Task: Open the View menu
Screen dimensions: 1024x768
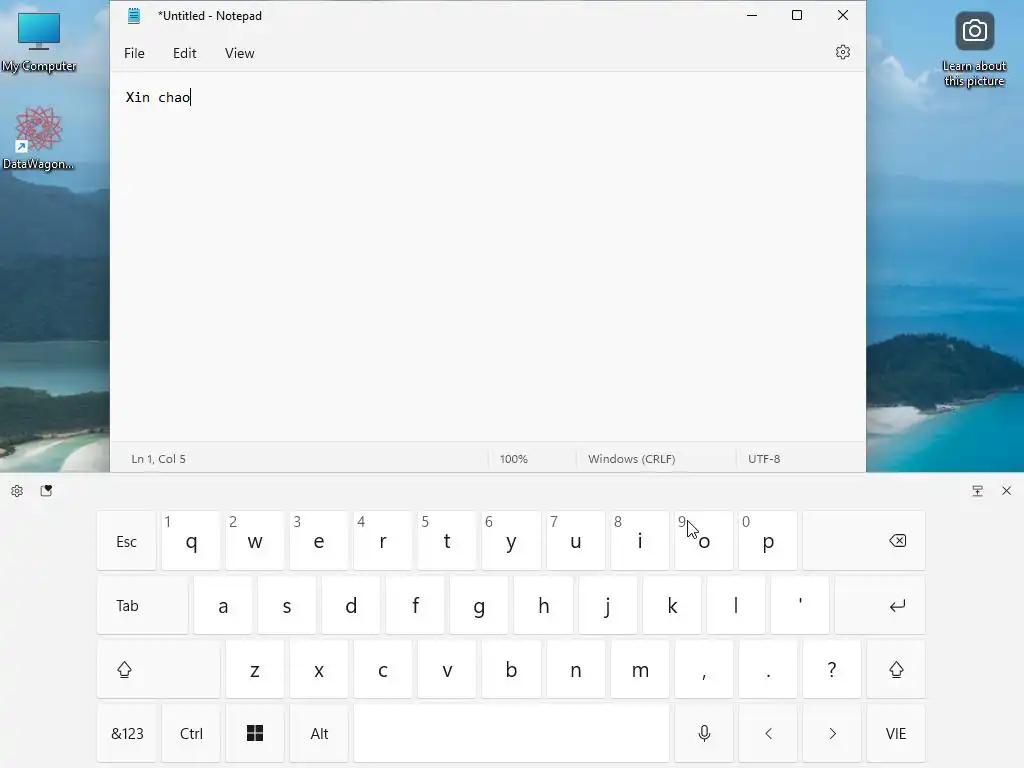Action: pyautogui.click(x=240, y=54)
